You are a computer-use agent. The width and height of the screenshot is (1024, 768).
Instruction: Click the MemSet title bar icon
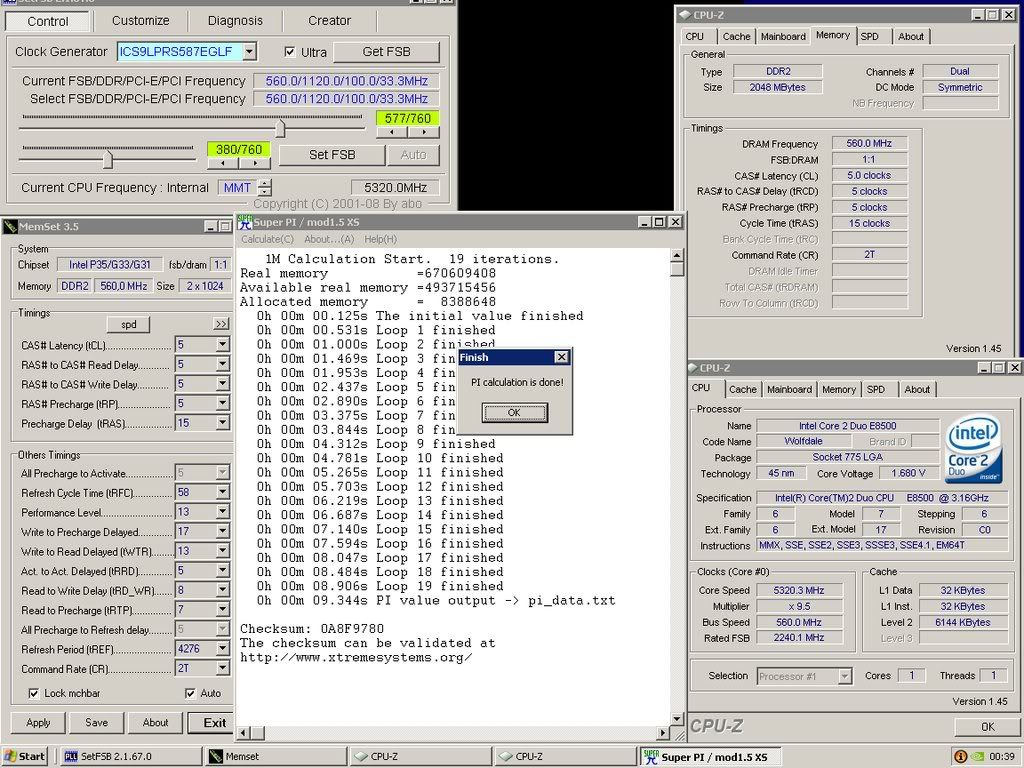[x=10, y=227]
